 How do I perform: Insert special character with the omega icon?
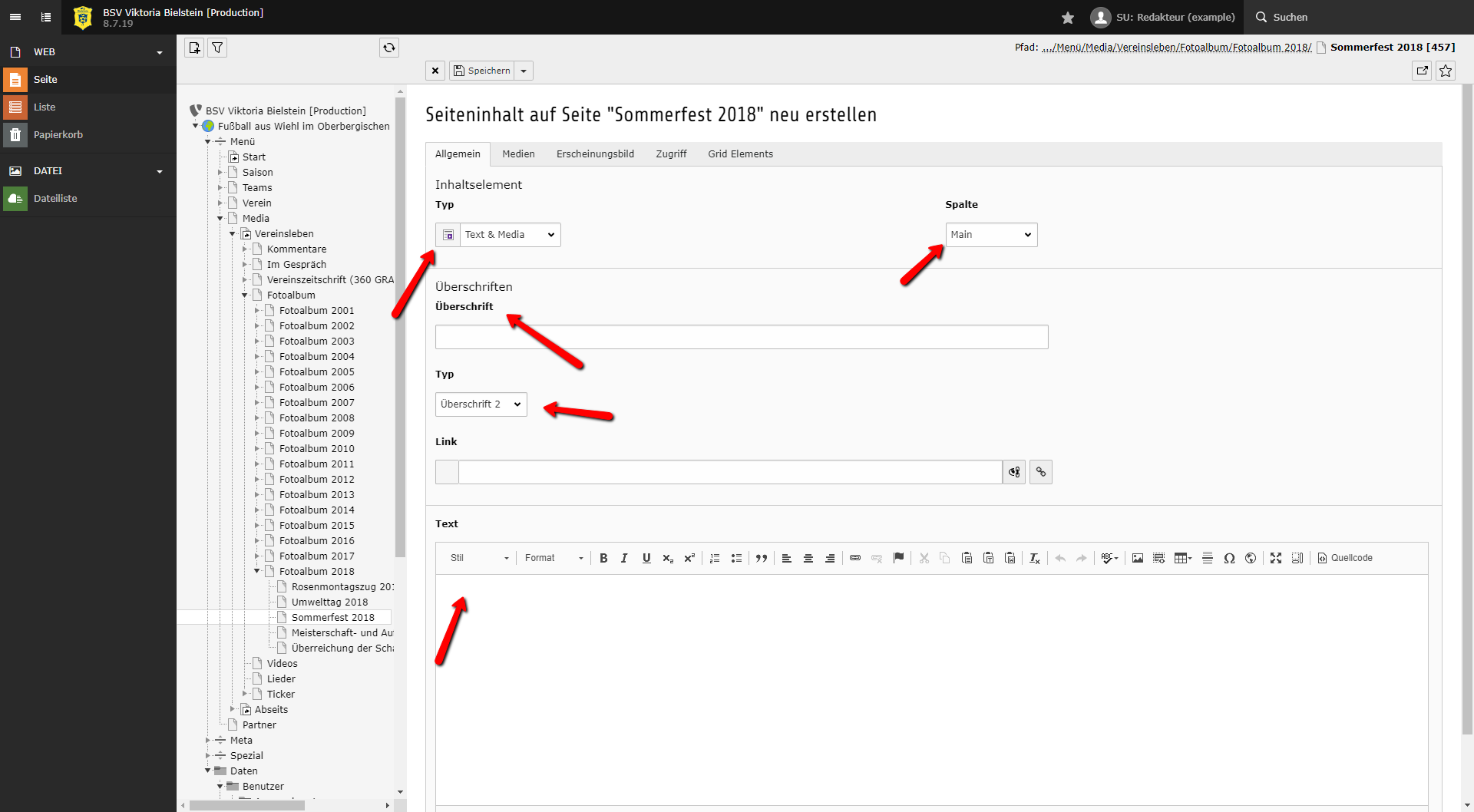[1229, 558]
